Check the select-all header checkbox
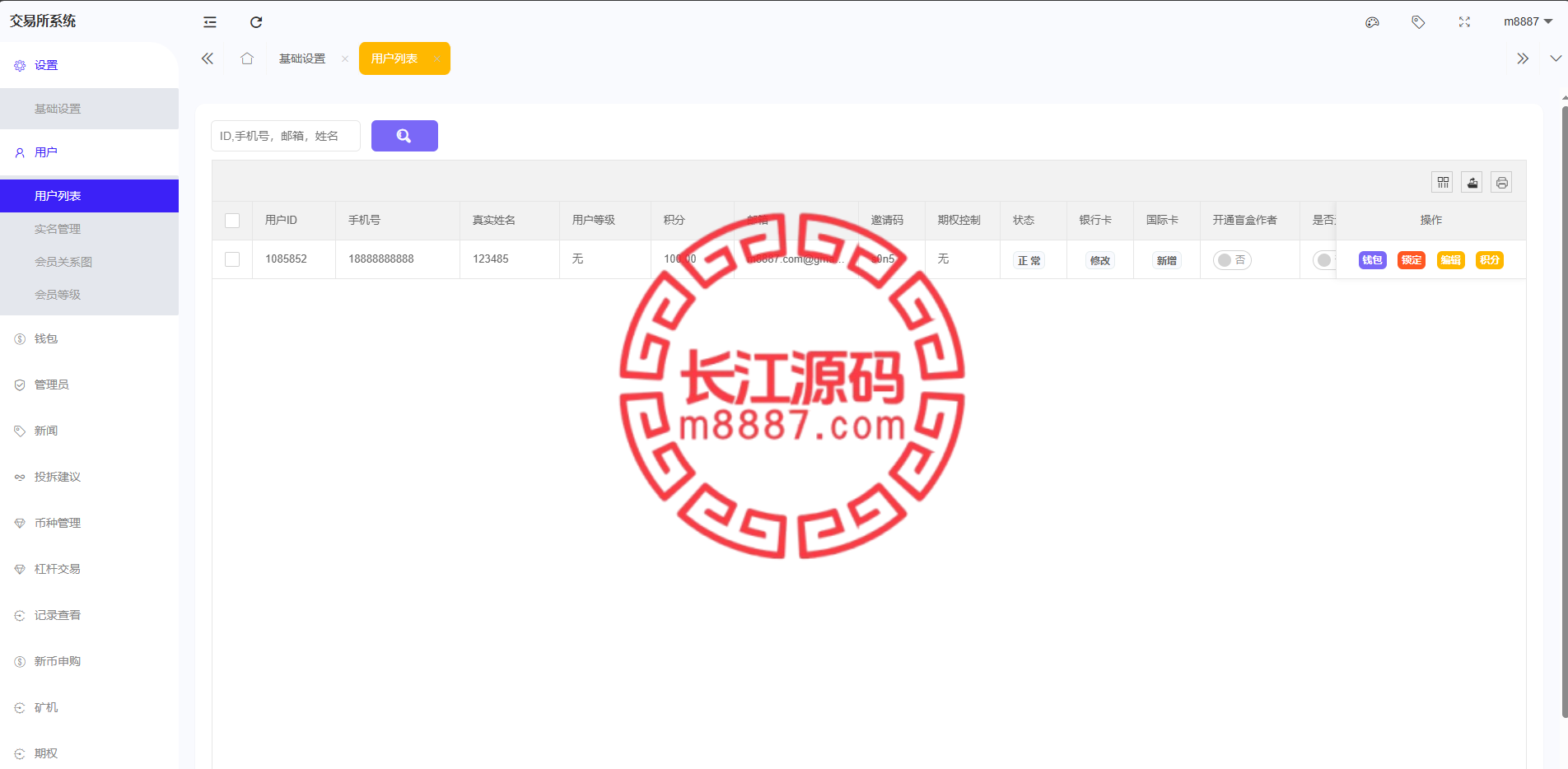The height and width of the screenshot is (769, 1568). [232, 221]
